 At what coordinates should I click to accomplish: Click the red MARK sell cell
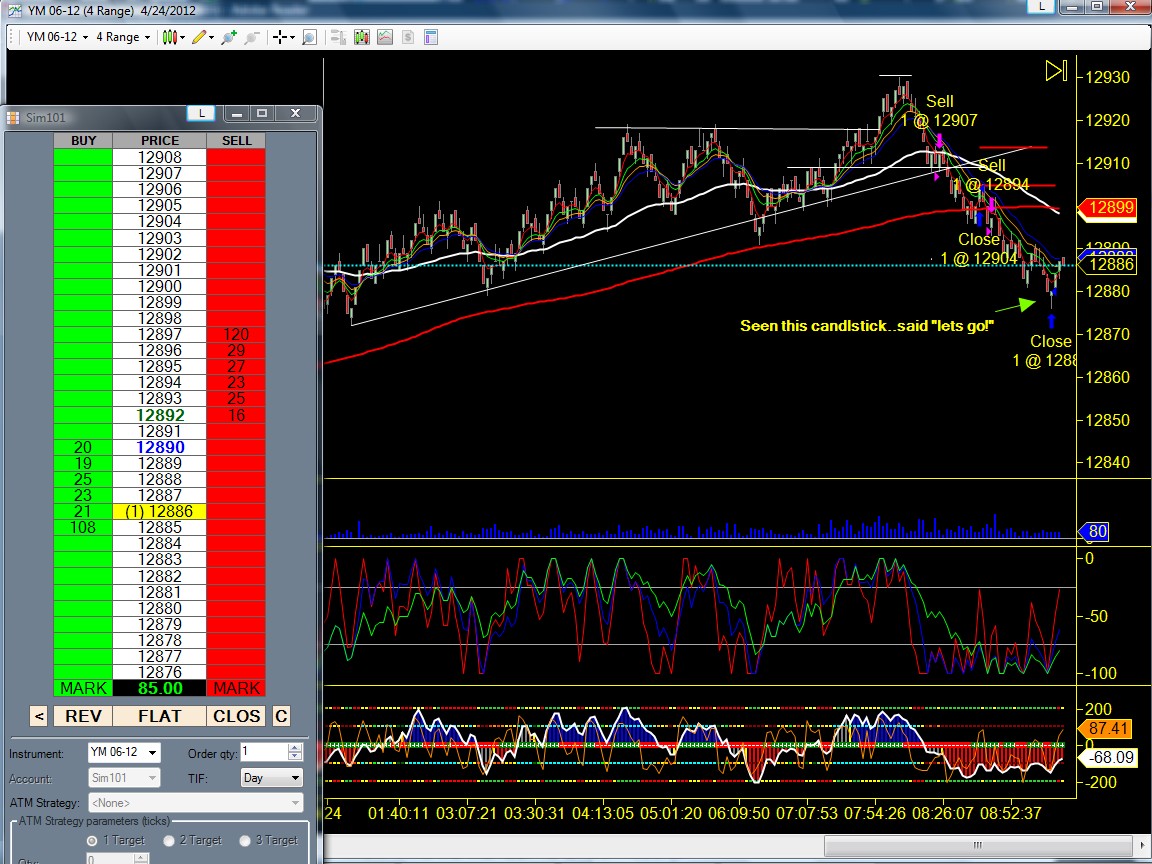point(237,688)
